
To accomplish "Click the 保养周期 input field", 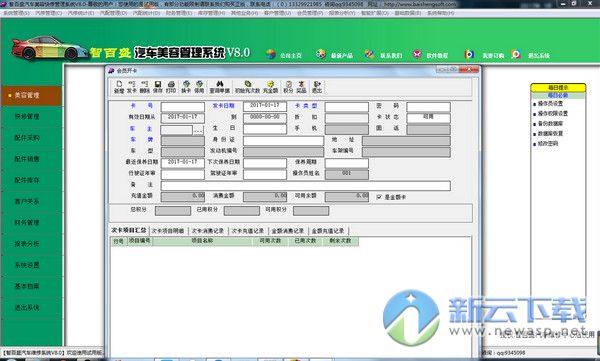I will (347, 163).
